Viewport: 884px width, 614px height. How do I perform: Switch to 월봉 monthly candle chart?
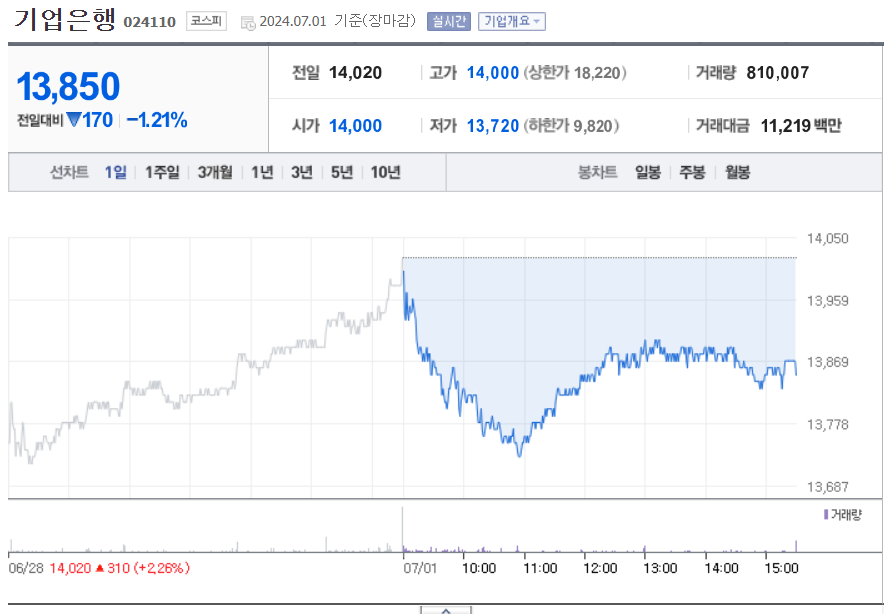tap(737, 172)
